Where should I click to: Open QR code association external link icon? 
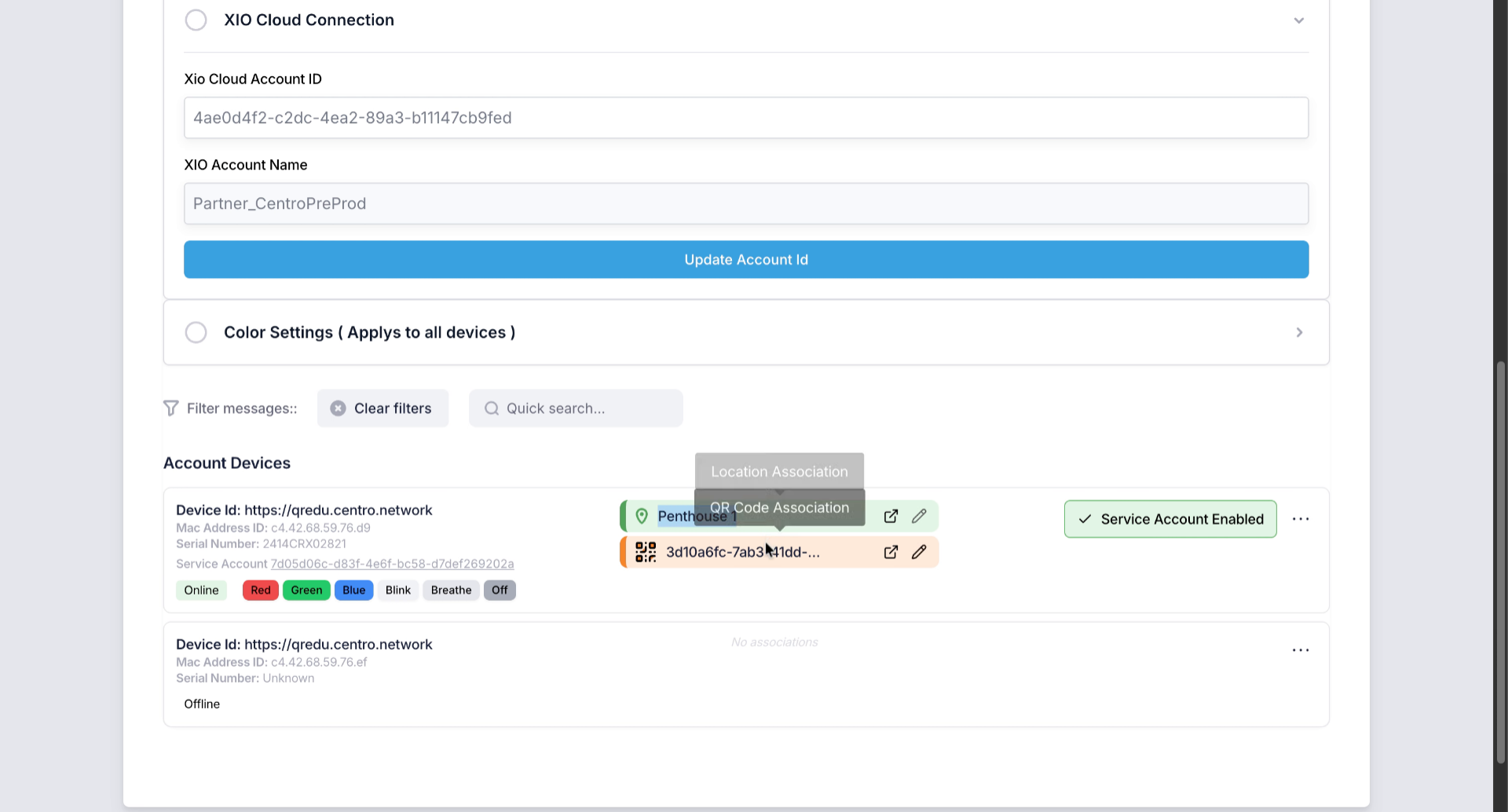(891, 552)
